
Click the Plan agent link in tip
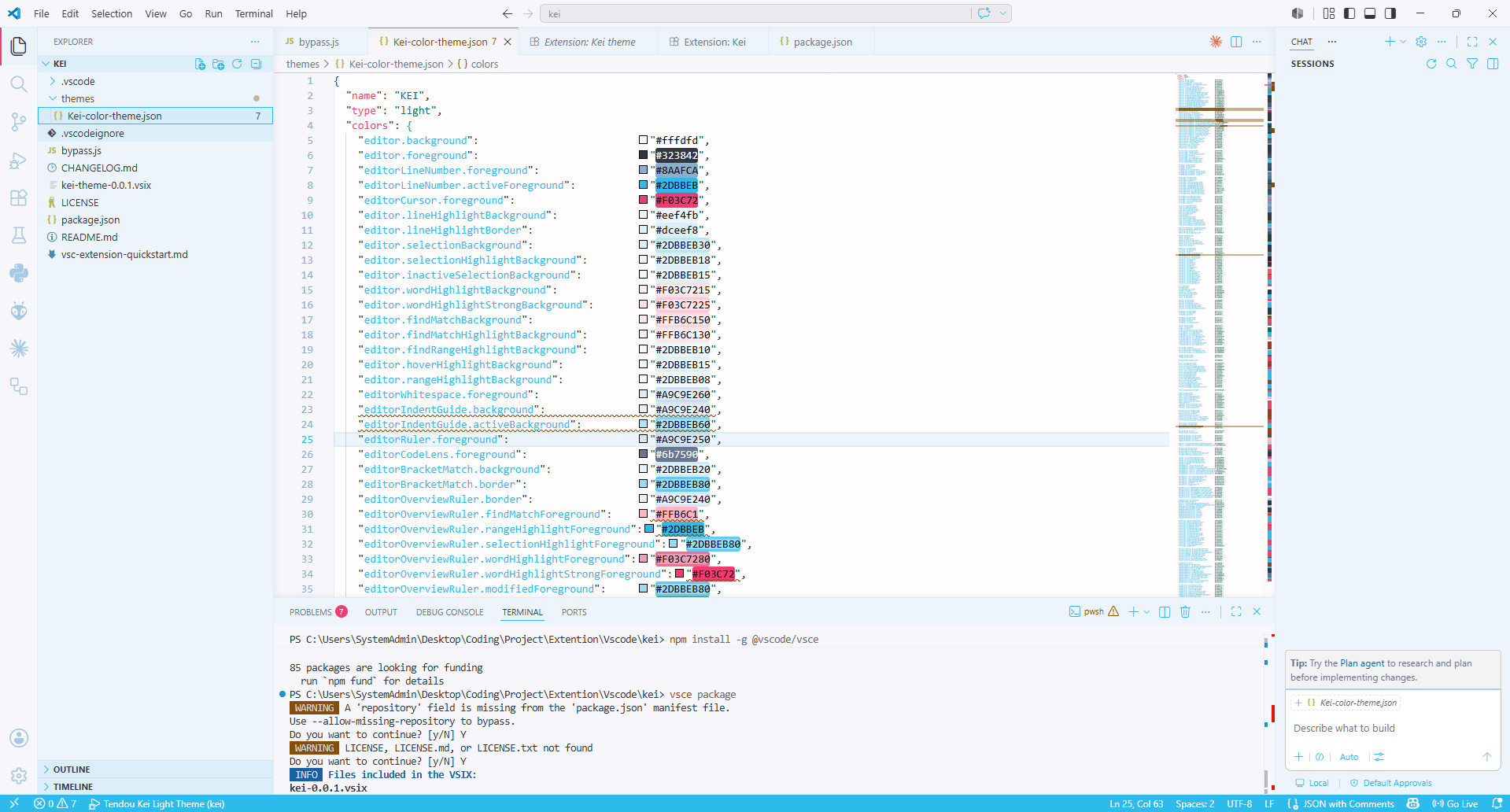click(1362, 663)
